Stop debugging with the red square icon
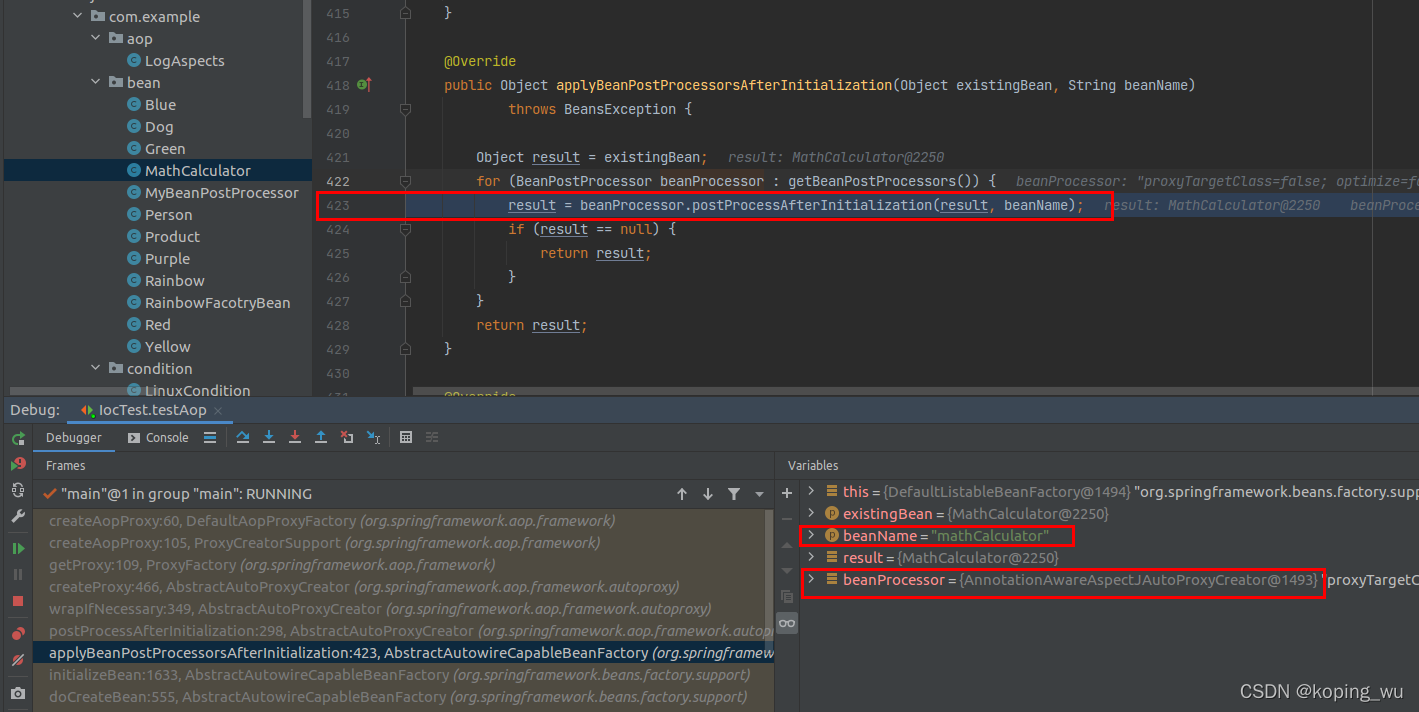This screenshot has height=712, width=1419. 18,601
